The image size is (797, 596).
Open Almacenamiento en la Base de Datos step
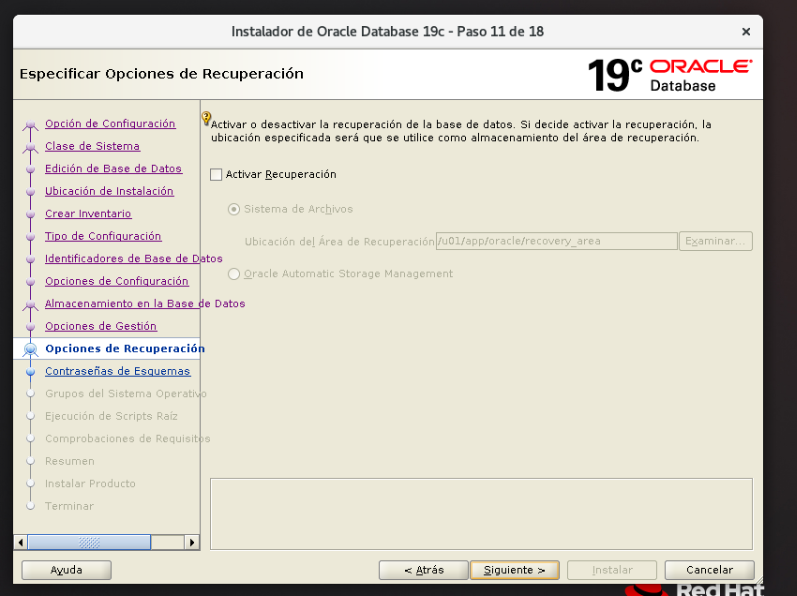point(145,304)
